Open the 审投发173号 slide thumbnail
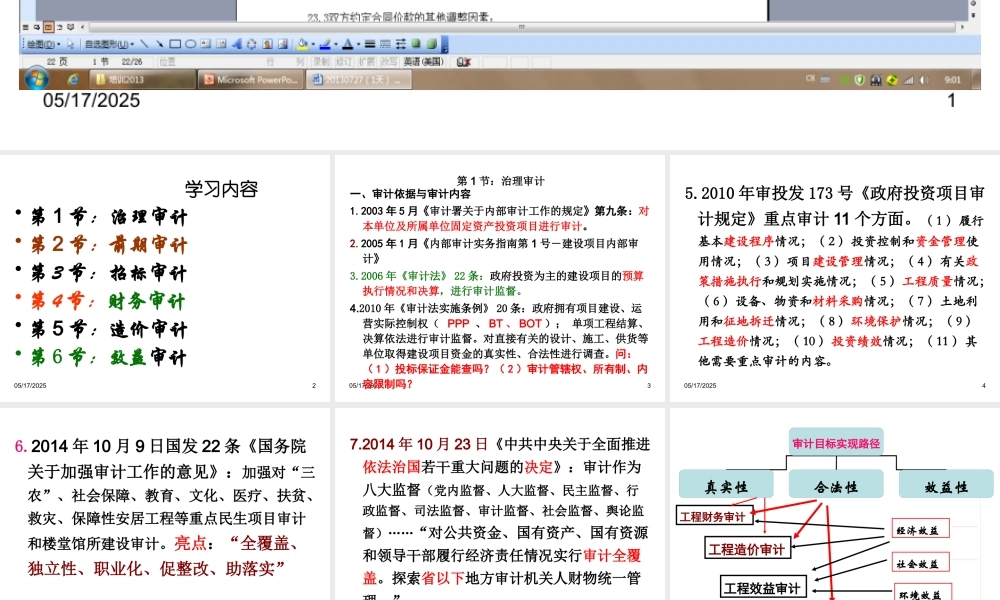 click(835, 278)
